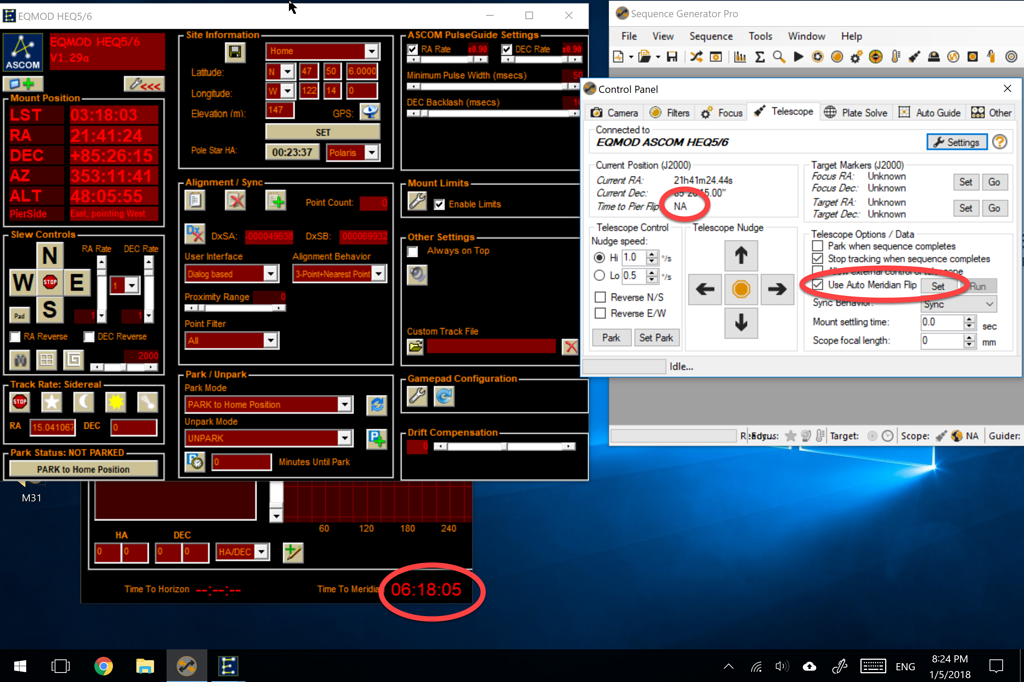Click the Set Park button
Image resolution: width=1024 pixels, height=682 pixels.
coord(656,338)
